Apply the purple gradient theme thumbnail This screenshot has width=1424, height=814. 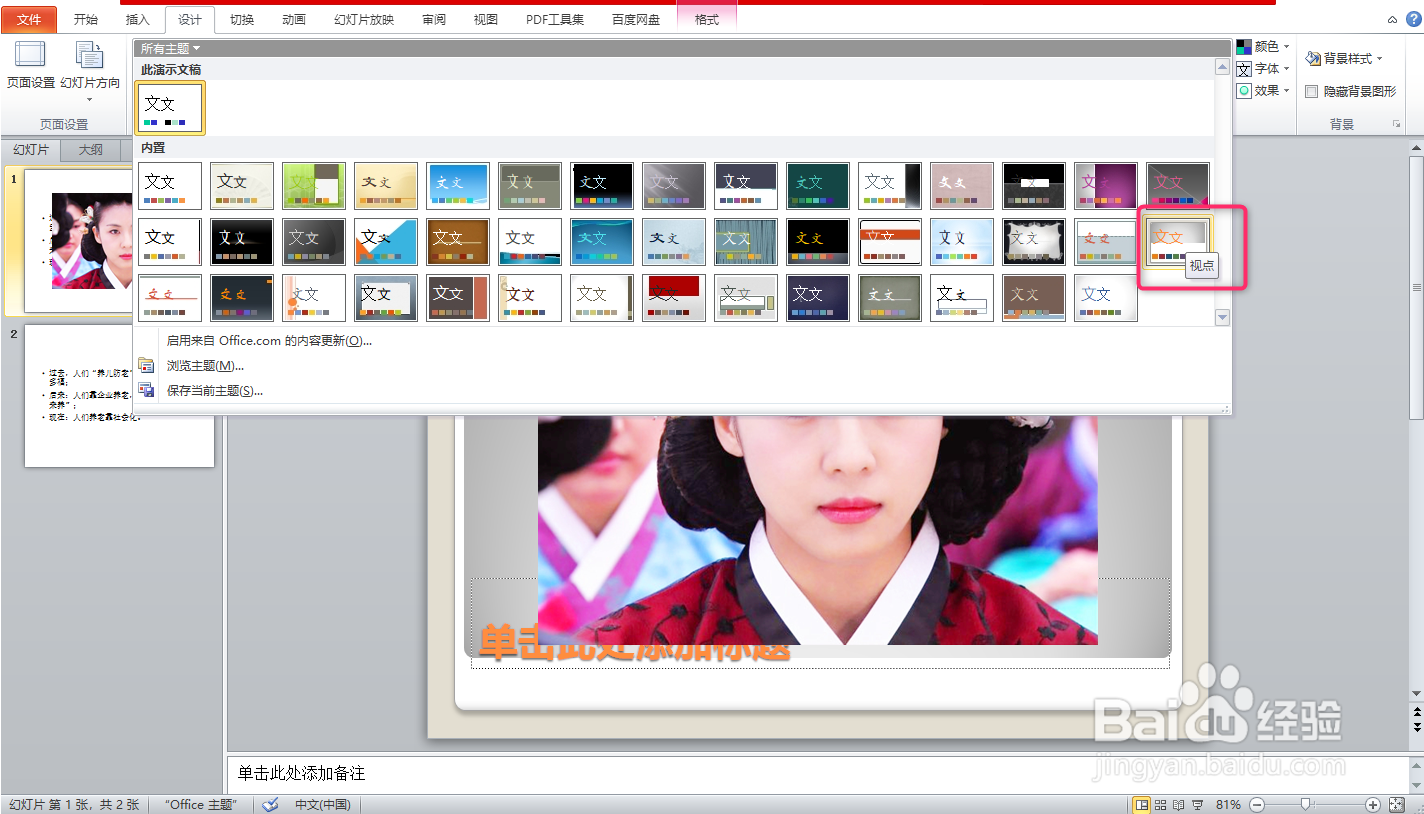(1106, 186)
